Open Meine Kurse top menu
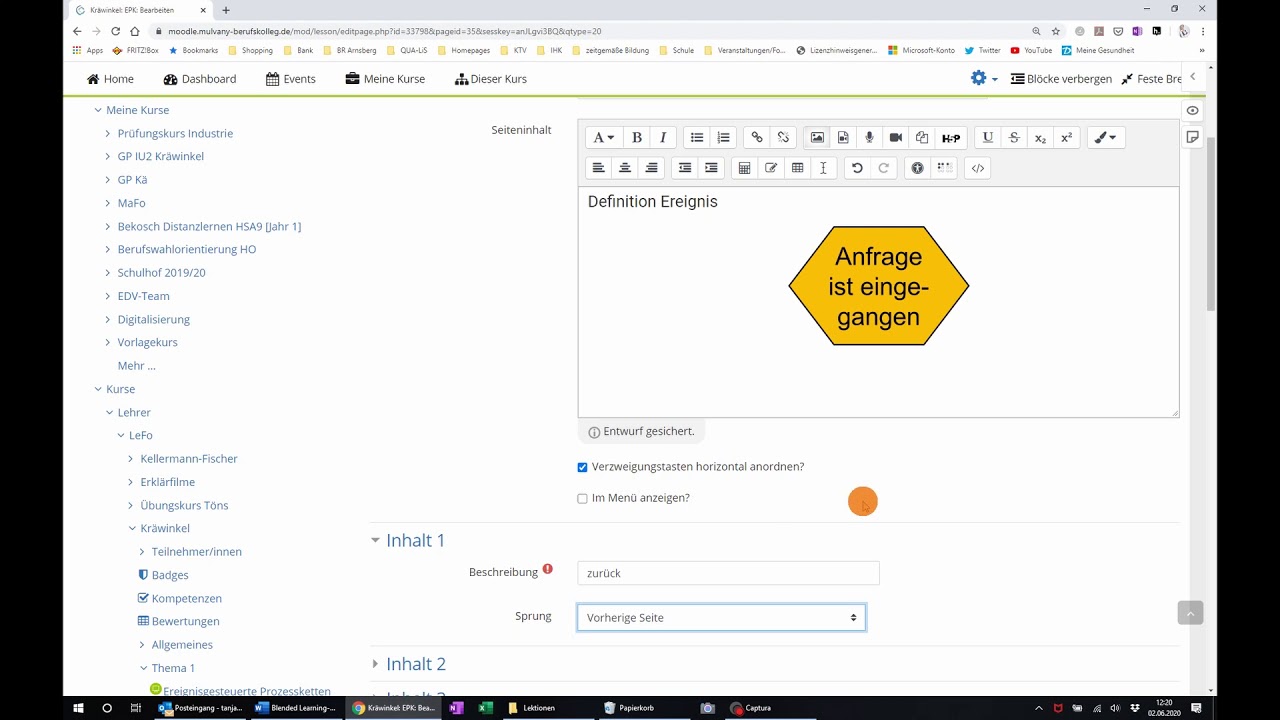This screenshot has height=720, width=1280. tap(385, 79)
